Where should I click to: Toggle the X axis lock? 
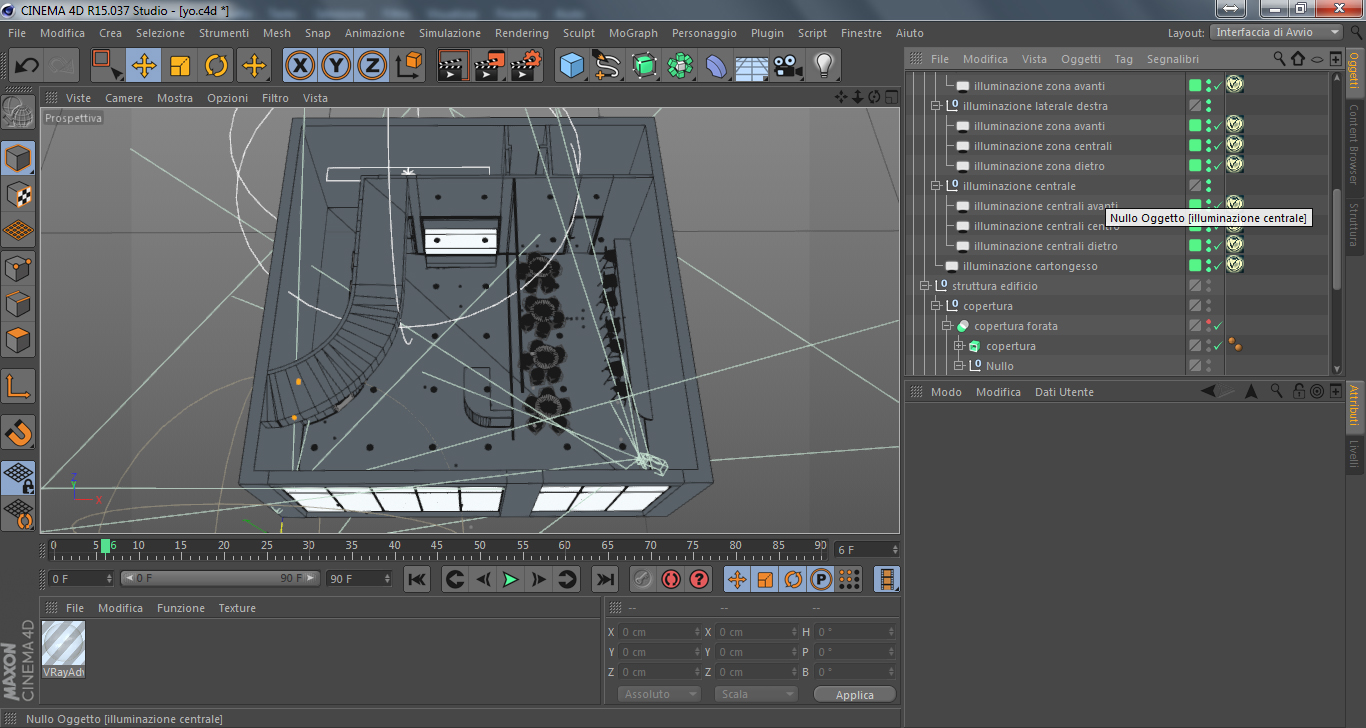pyautogui.click(x=300, y=66)
